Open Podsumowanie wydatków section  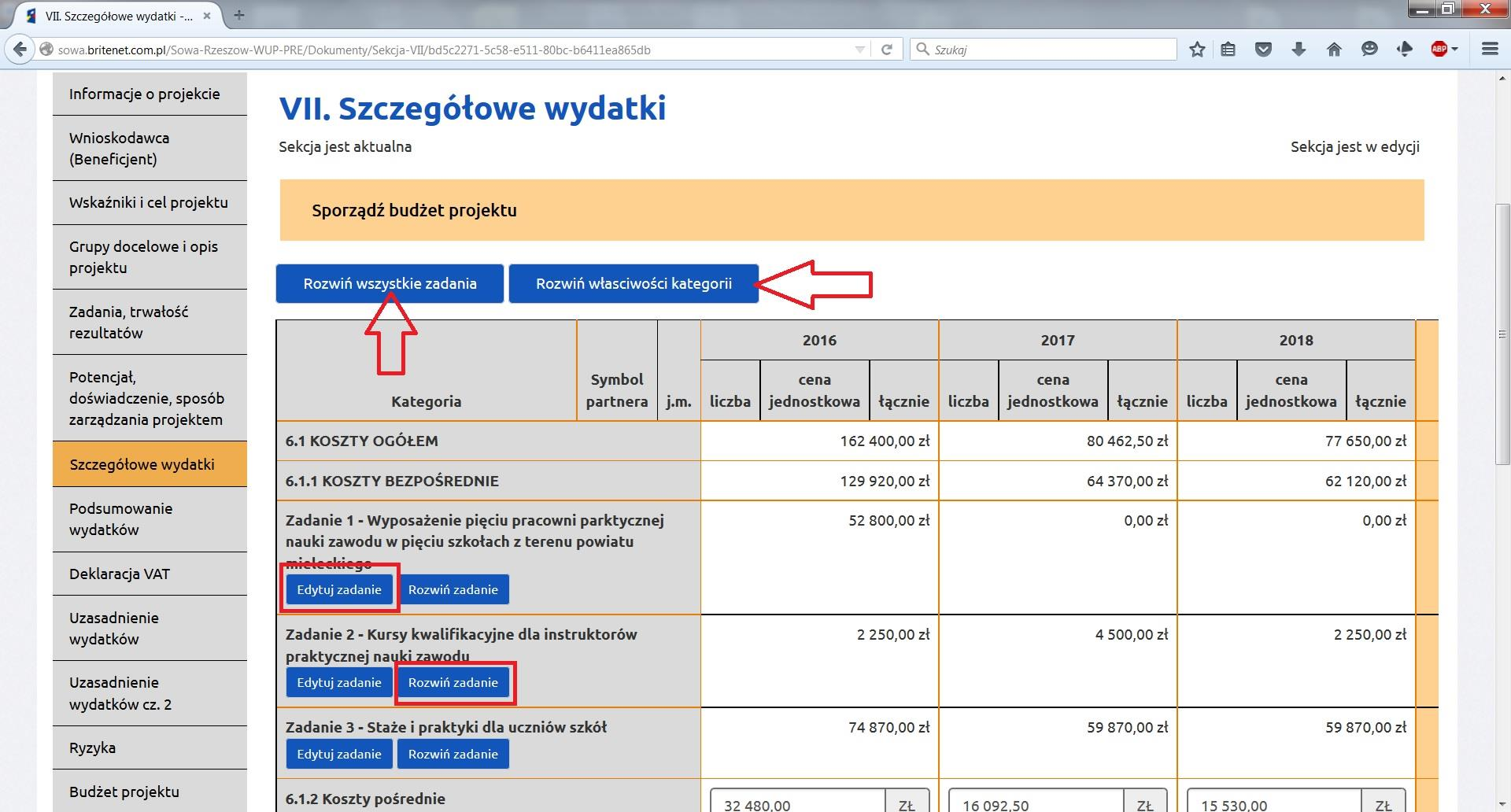150,519
